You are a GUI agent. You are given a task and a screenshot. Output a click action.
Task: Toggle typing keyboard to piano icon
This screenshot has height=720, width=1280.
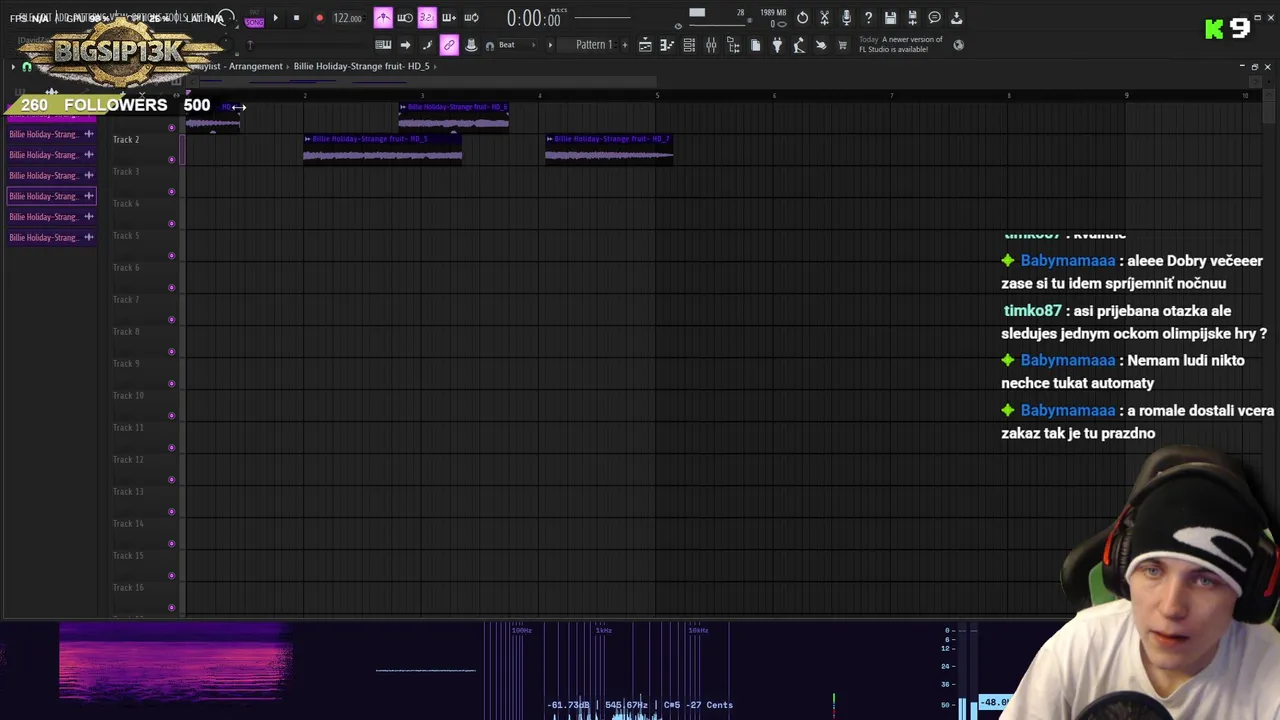pyautogui.click(x=383, y=45)
